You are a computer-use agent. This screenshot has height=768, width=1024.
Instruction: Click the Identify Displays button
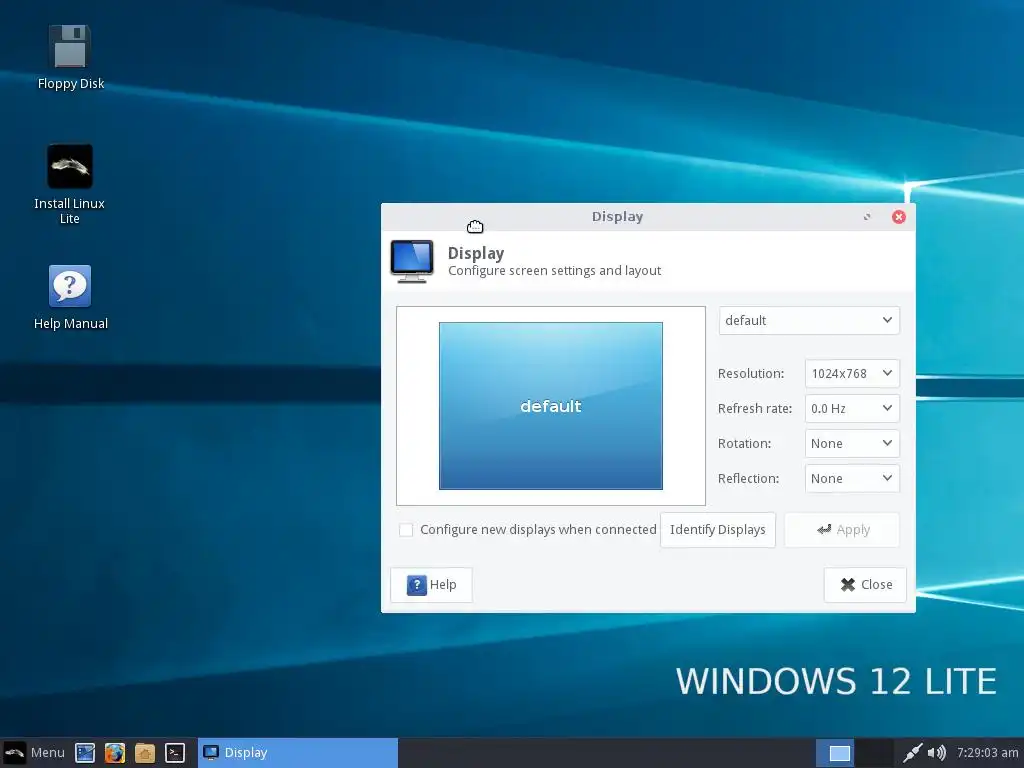coord(718,530)
